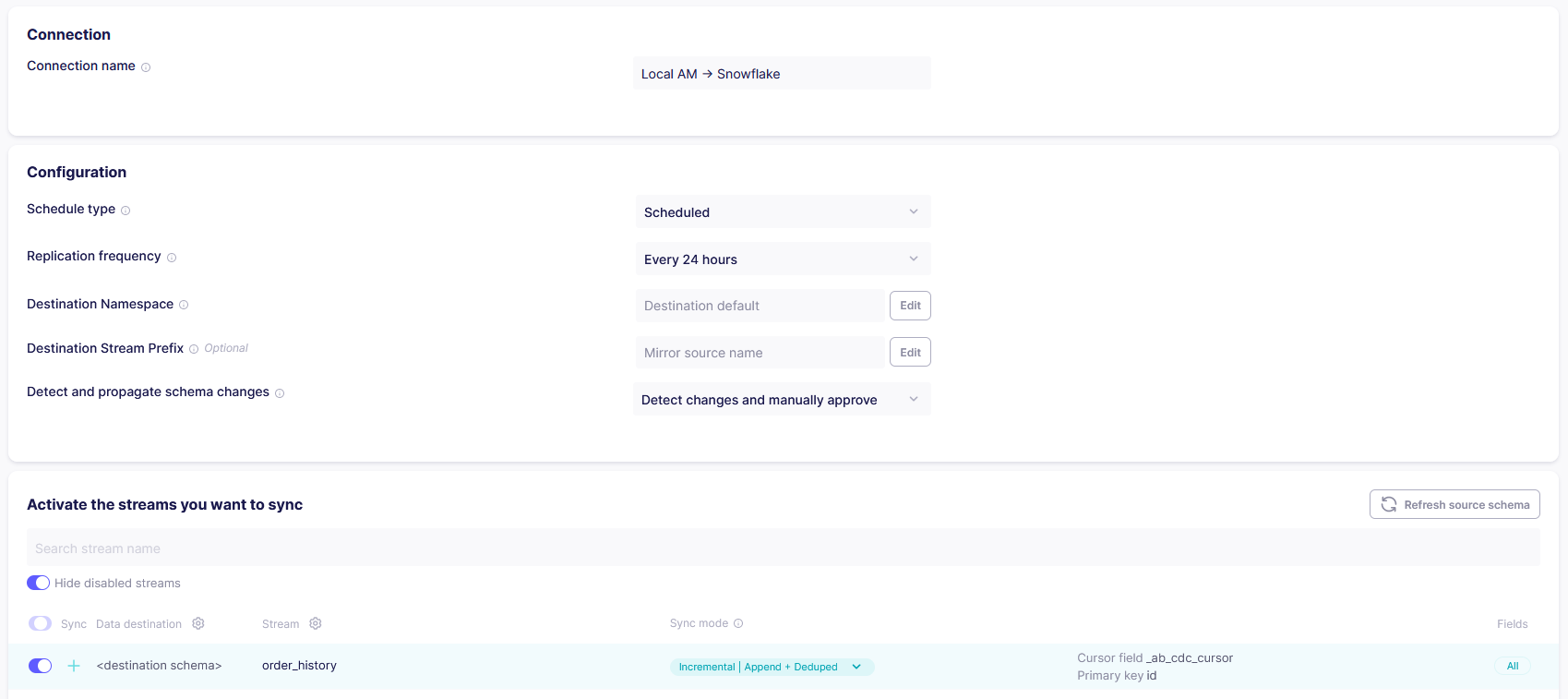This screenshot has height=699, width=1568.
Task: Click info icon by Detect and propagate schema changes
Action: click(280, 393)
